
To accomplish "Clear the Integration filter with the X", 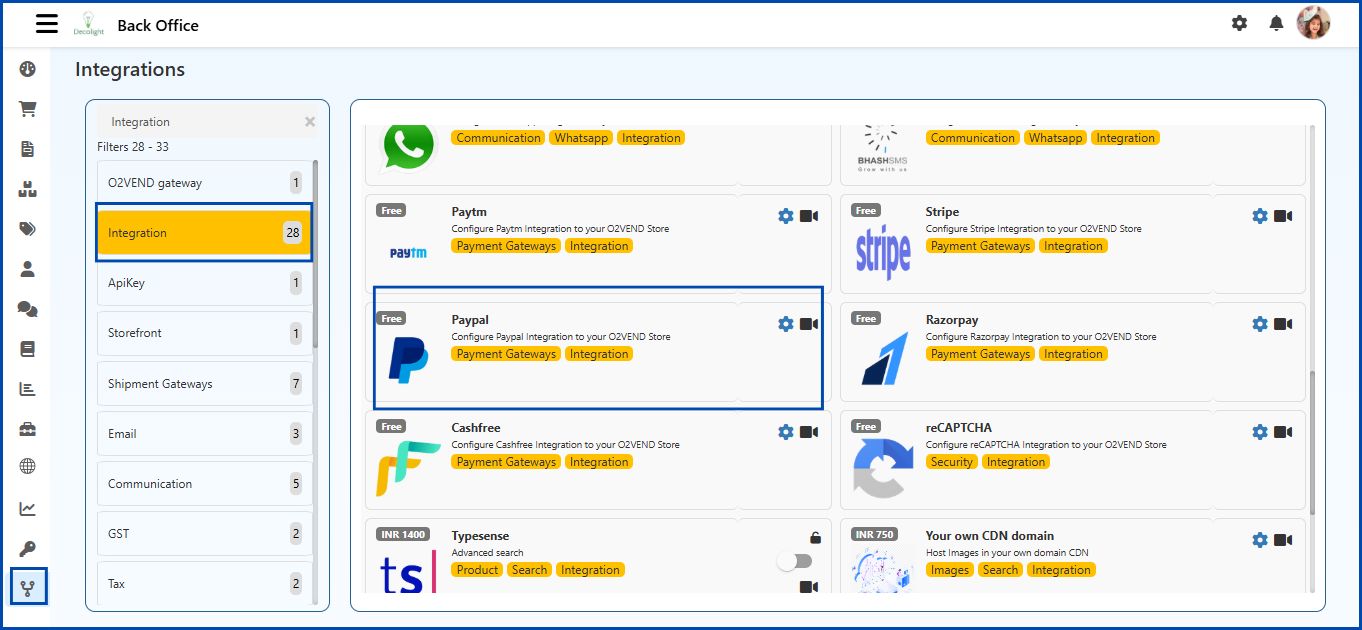I will 310,121.
